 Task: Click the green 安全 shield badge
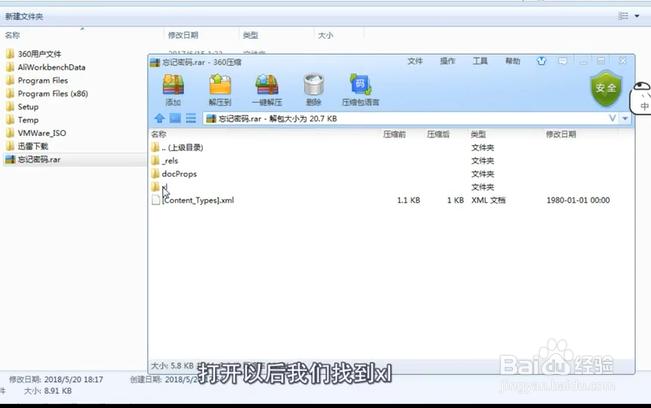point(606,88)
